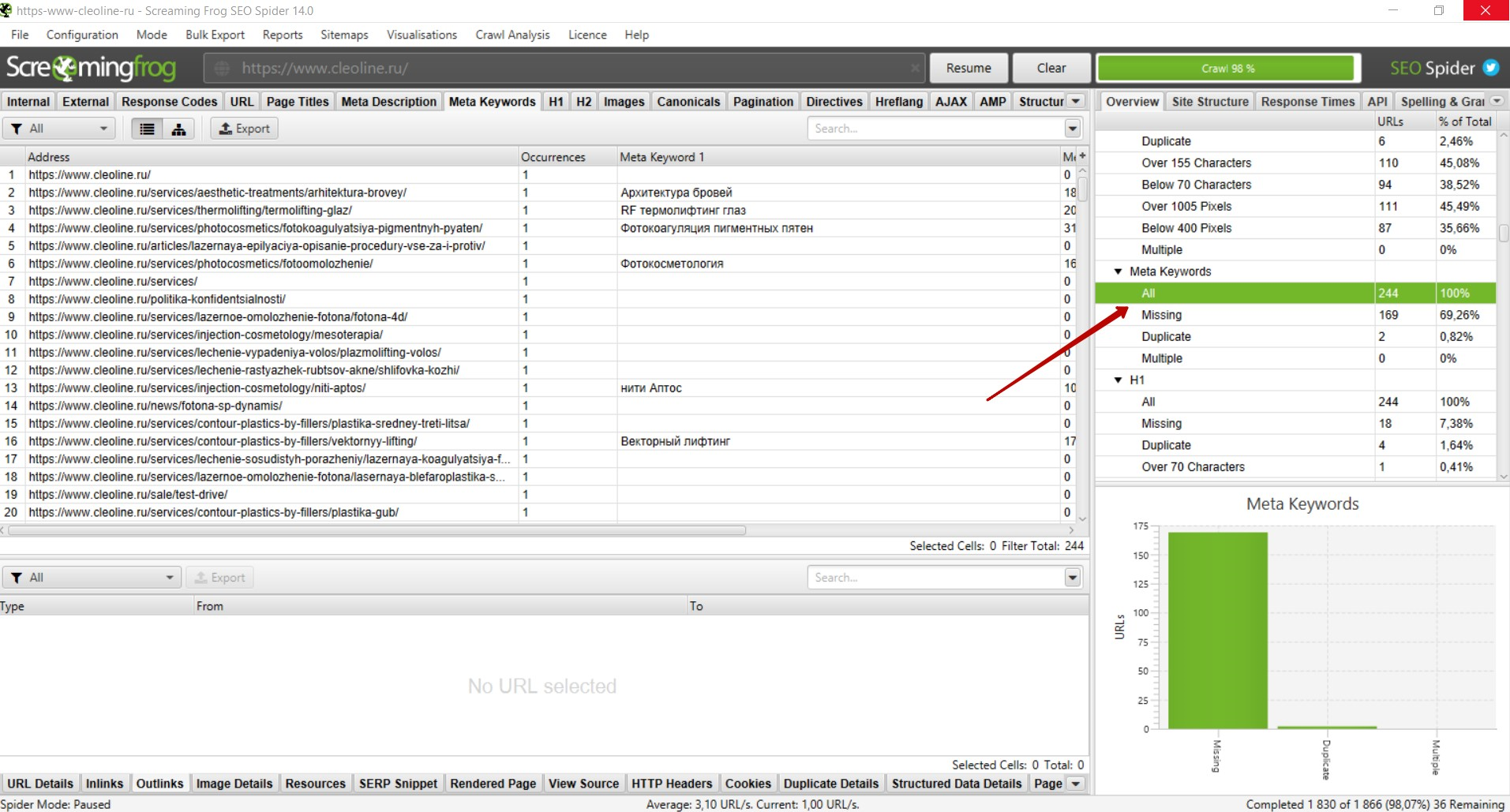The height and width of the screenshot is (812, 1510).
Task: Click the Twitter bird icon
Action: point(1490,68)
